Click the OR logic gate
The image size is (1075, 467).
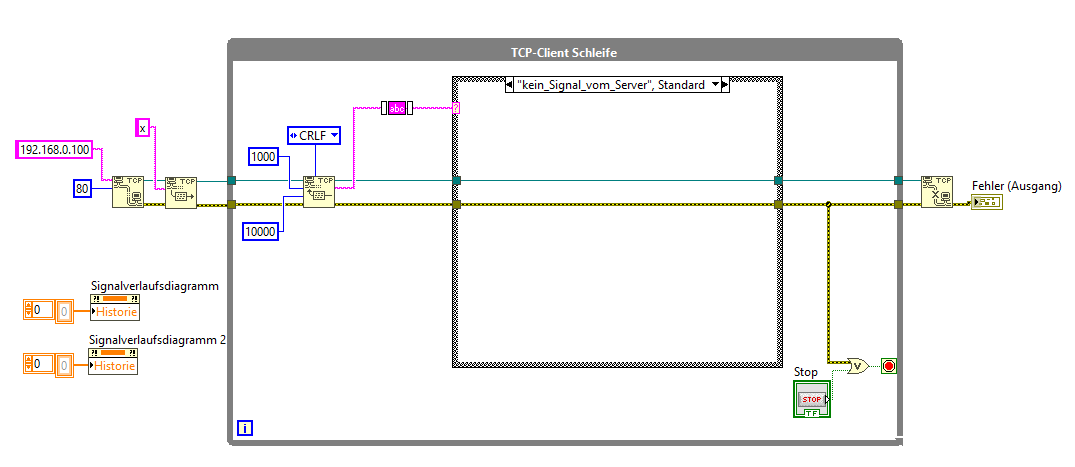(x=858, y=366)
